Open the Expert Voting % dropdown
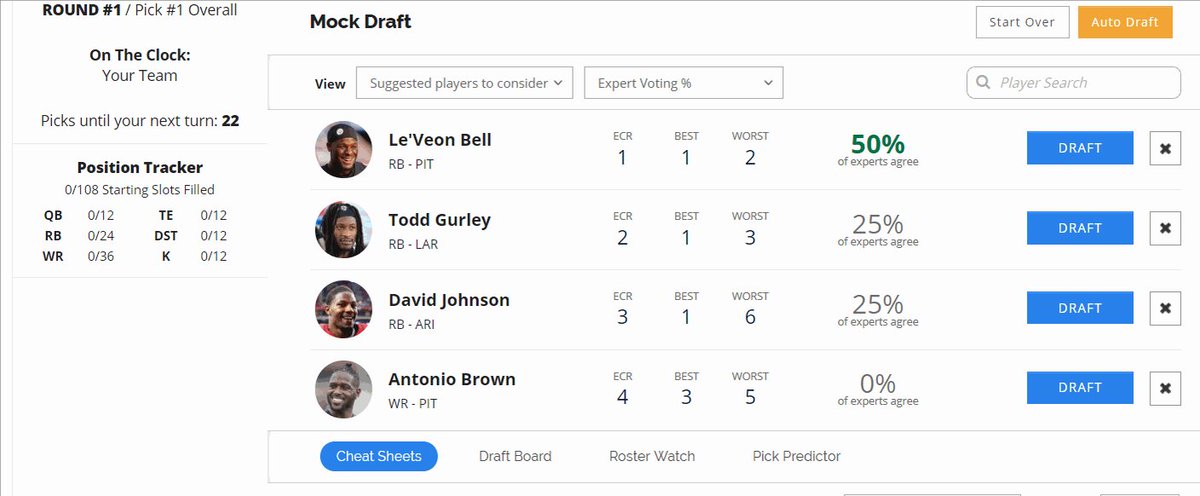This screenshot has height=496, width=1200. pos(683,83)
